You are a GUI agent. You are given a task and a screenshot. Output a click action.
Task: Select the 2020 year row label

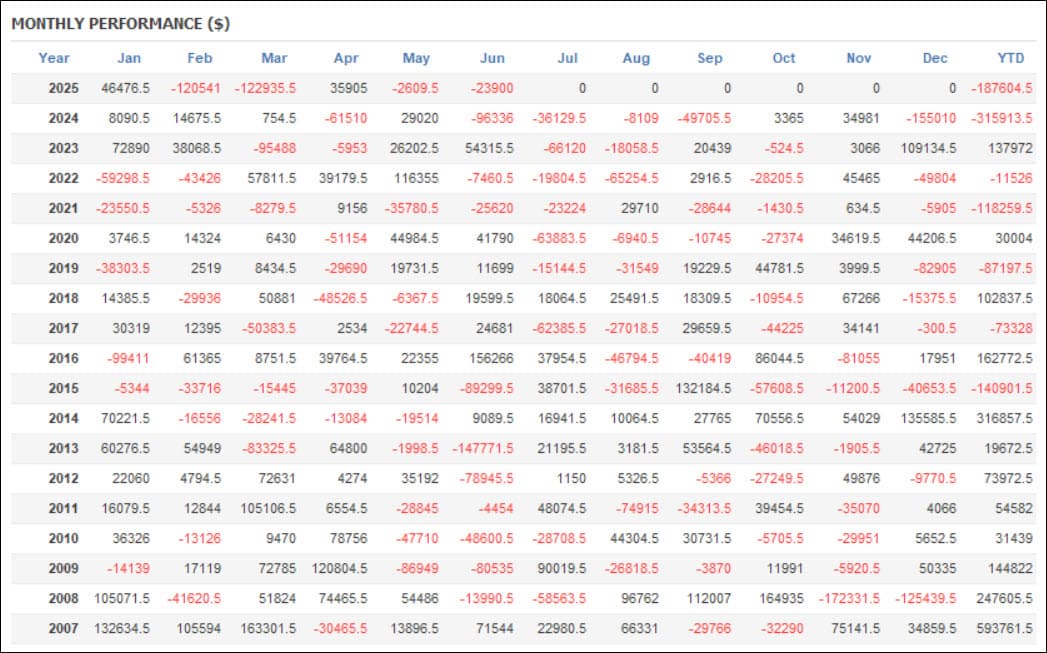pyautogui.click(x=63, y=238)
